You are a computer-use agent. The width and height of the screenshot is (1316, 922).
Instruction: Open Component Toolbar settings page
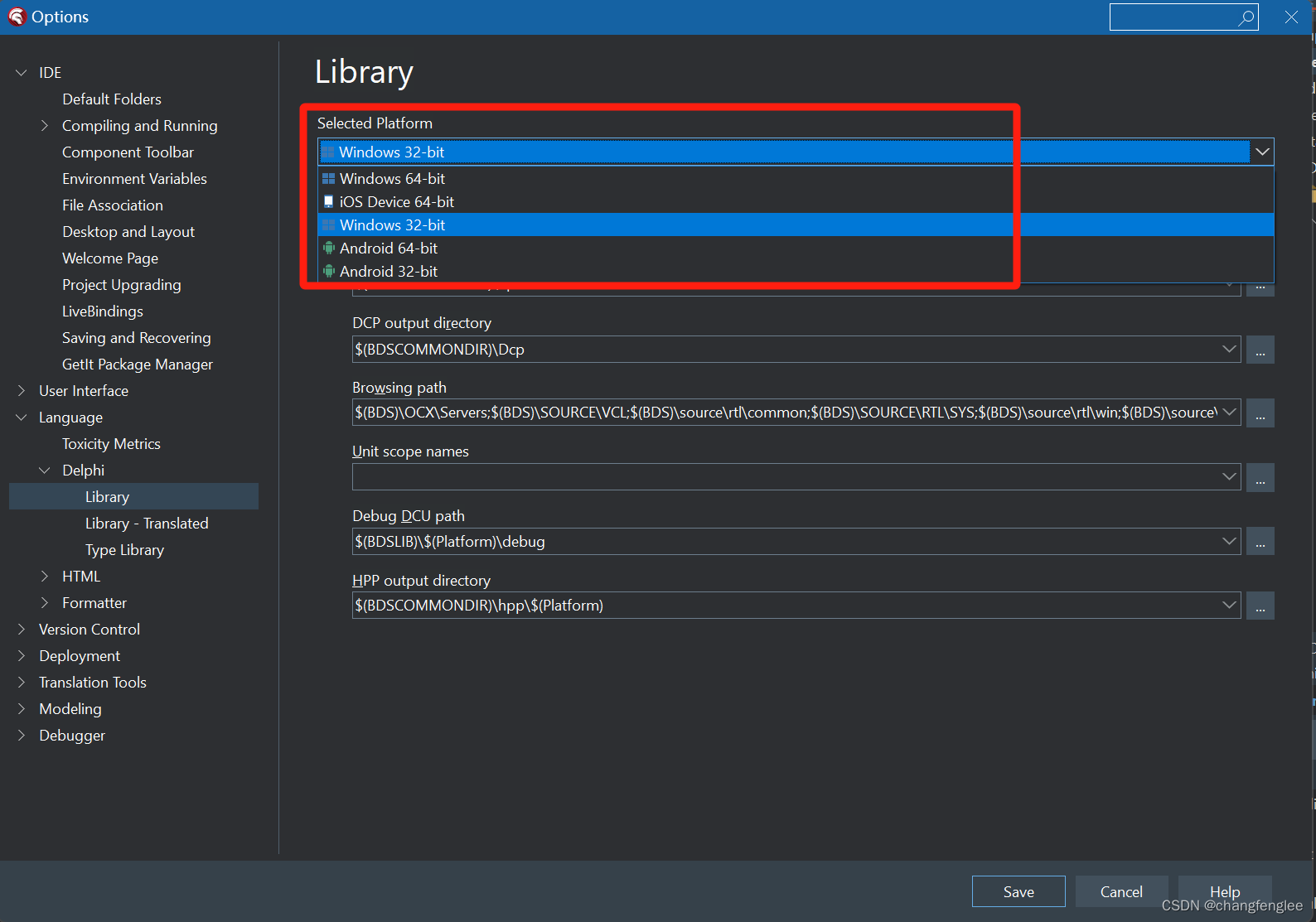(128, 152)
